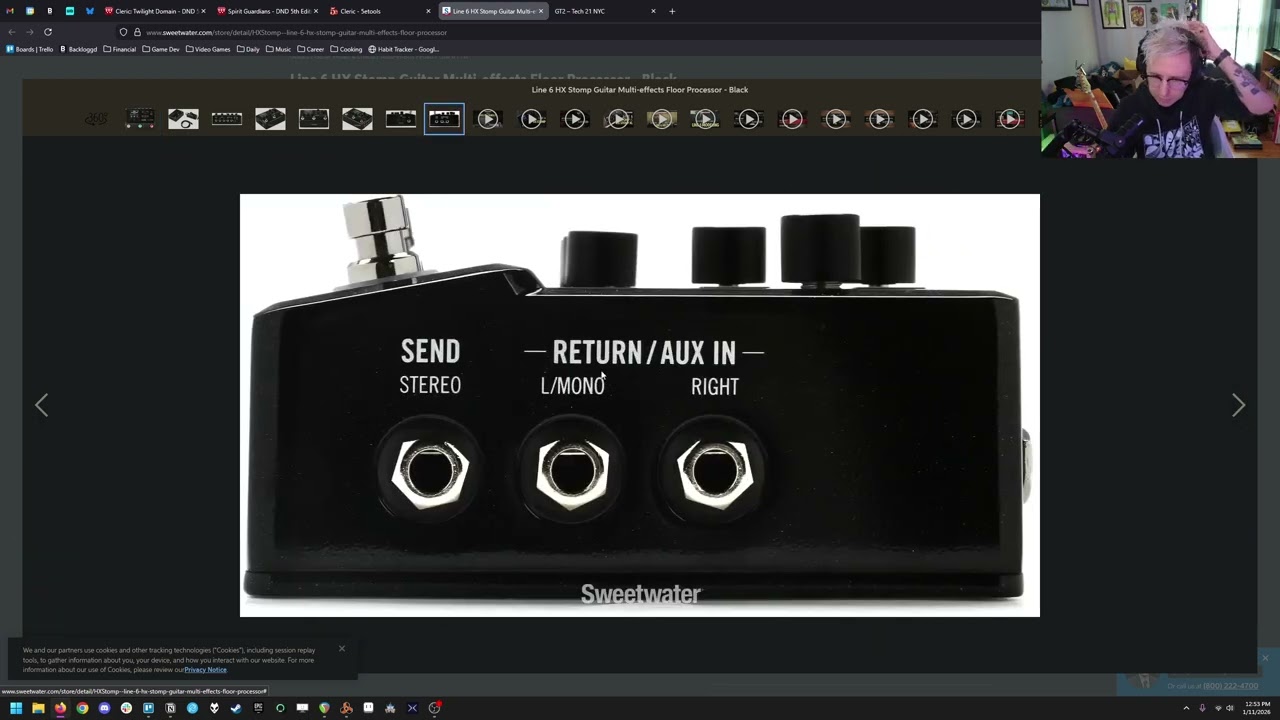Select first video thumbnail with play icon
The width and height of the screenshot is (1280, 720).
488,119
